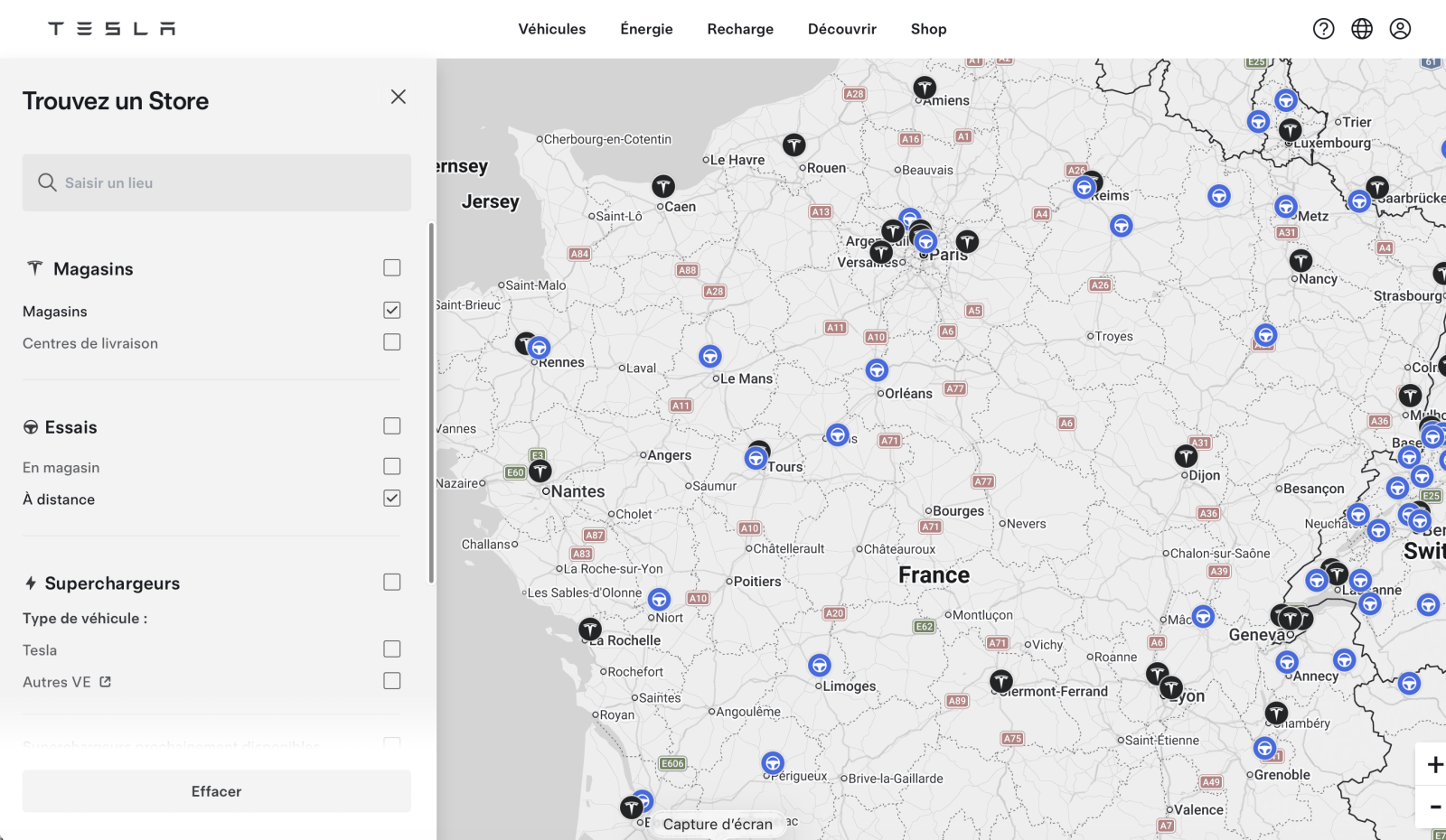Click the Bourges city label
This screenshot has height=840, width=1446.
point(958,511)
